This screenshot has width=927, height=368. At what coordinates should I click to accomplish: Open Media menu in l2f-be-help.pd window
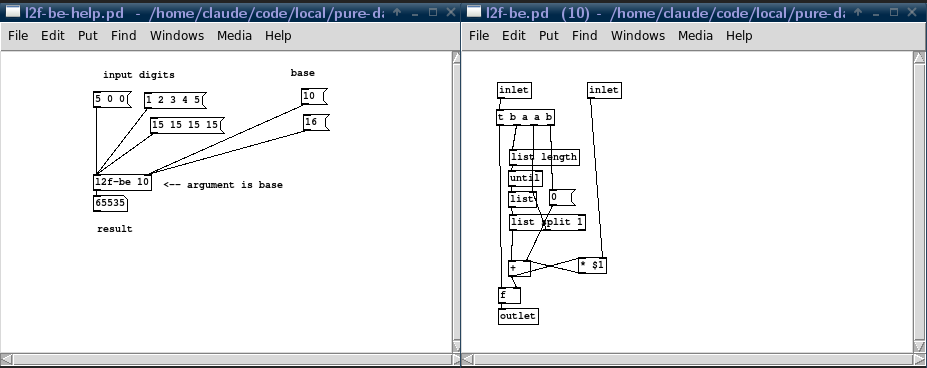tap(234, 35)
